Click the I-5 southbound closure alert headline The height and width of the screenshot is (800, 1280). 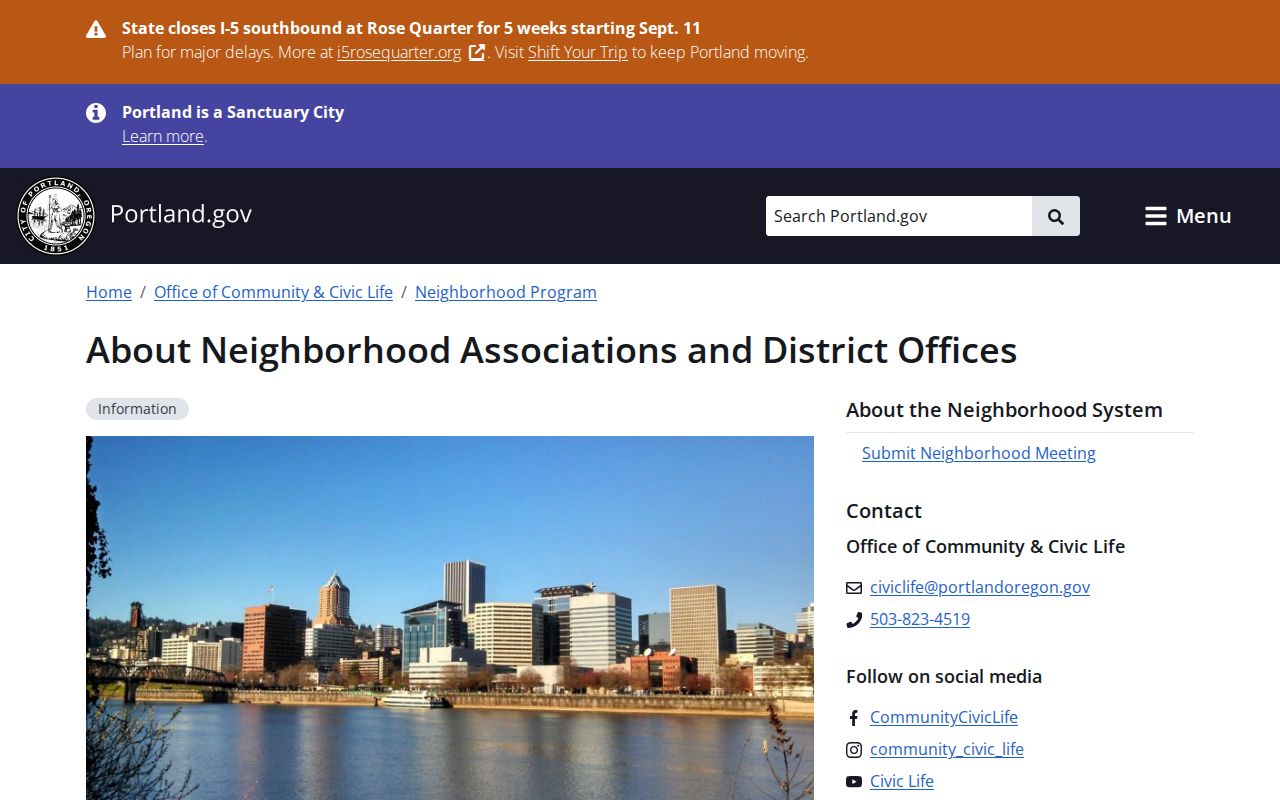point(411,28)
